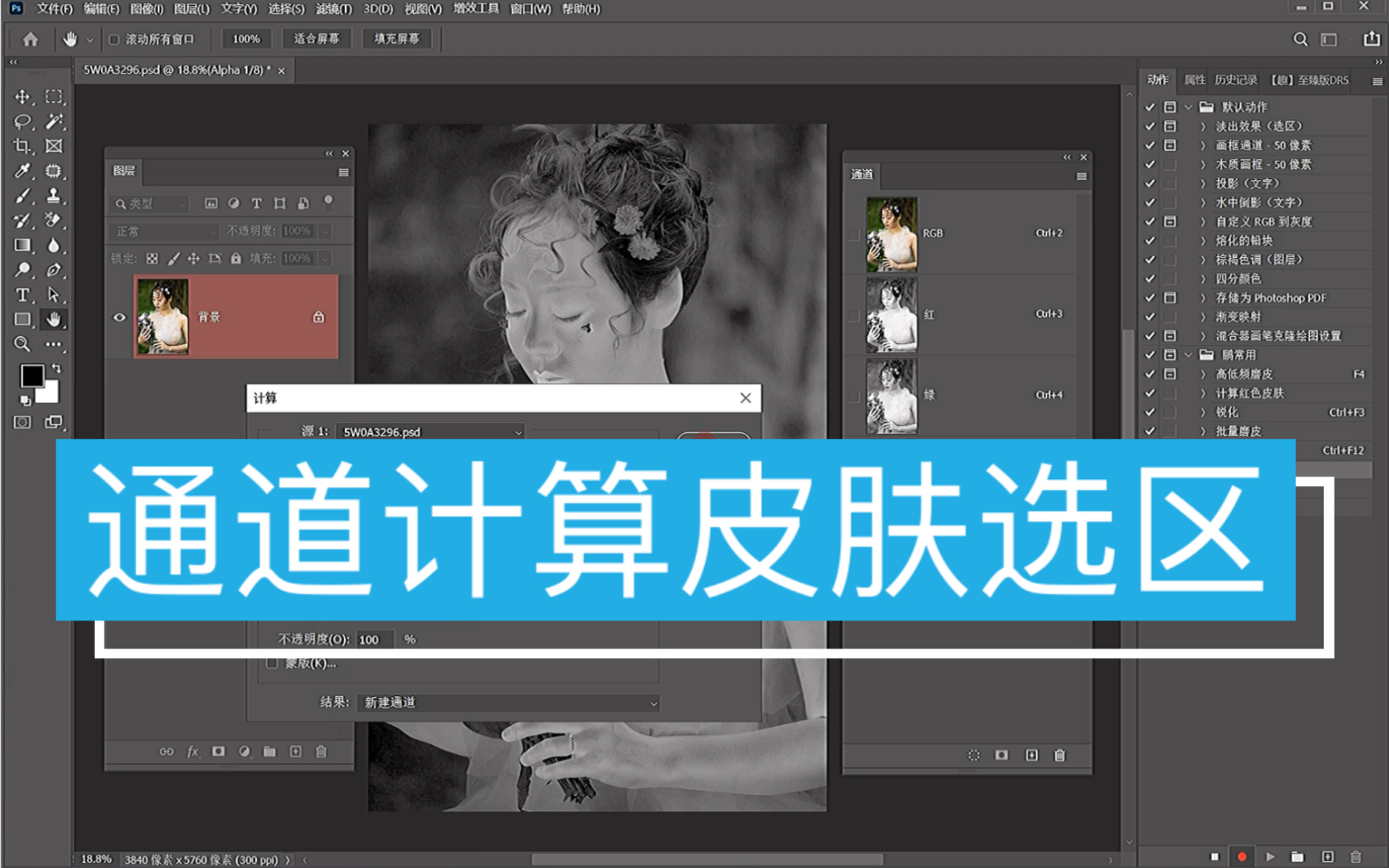The width and height of the screenshot is (1389, 868).
Task: Play selected action in Actions panel
Action: coord(1270,857)
